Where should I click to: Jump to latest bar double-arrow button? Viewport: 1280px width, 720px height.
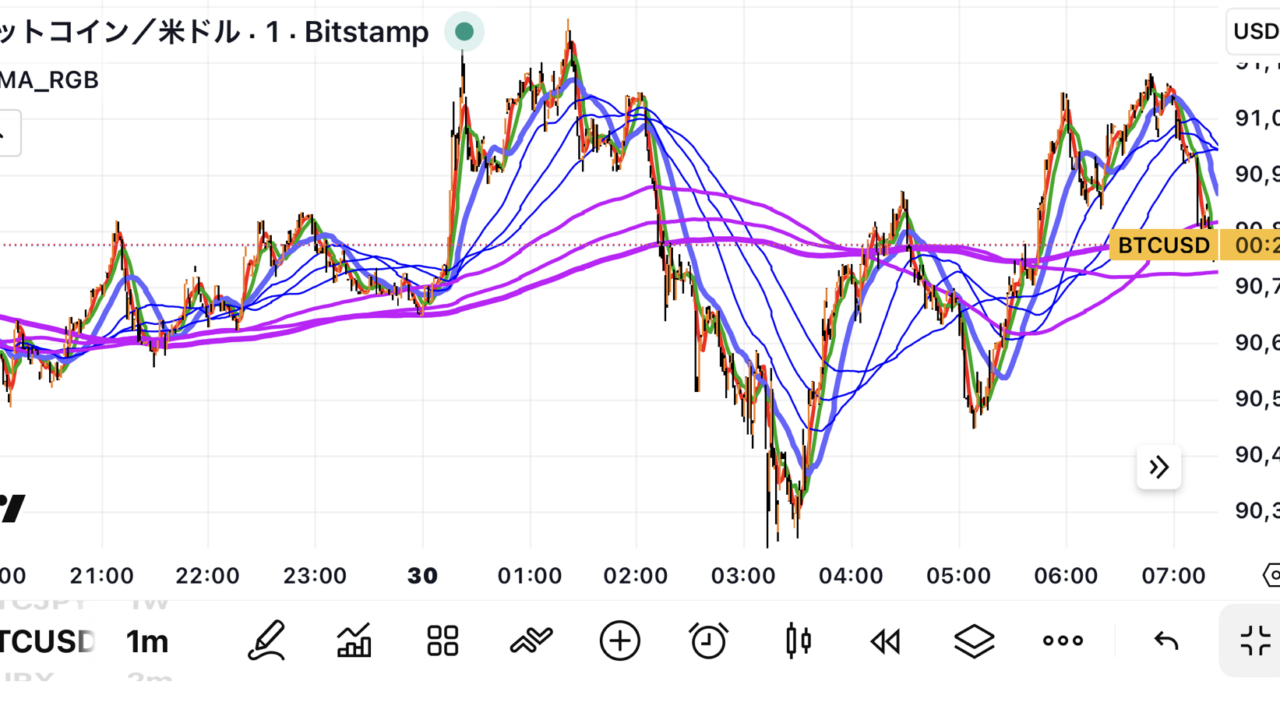tap(1159, 467)
